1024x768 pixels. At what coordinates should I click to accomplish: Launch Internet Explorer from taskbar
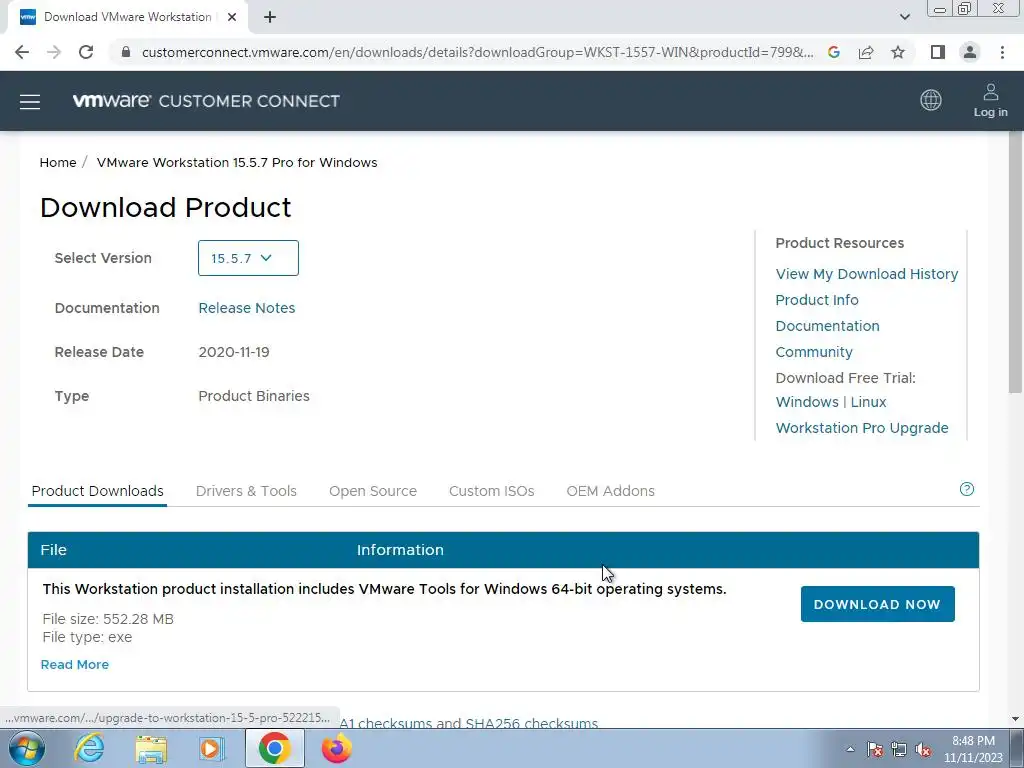[89, 748]
